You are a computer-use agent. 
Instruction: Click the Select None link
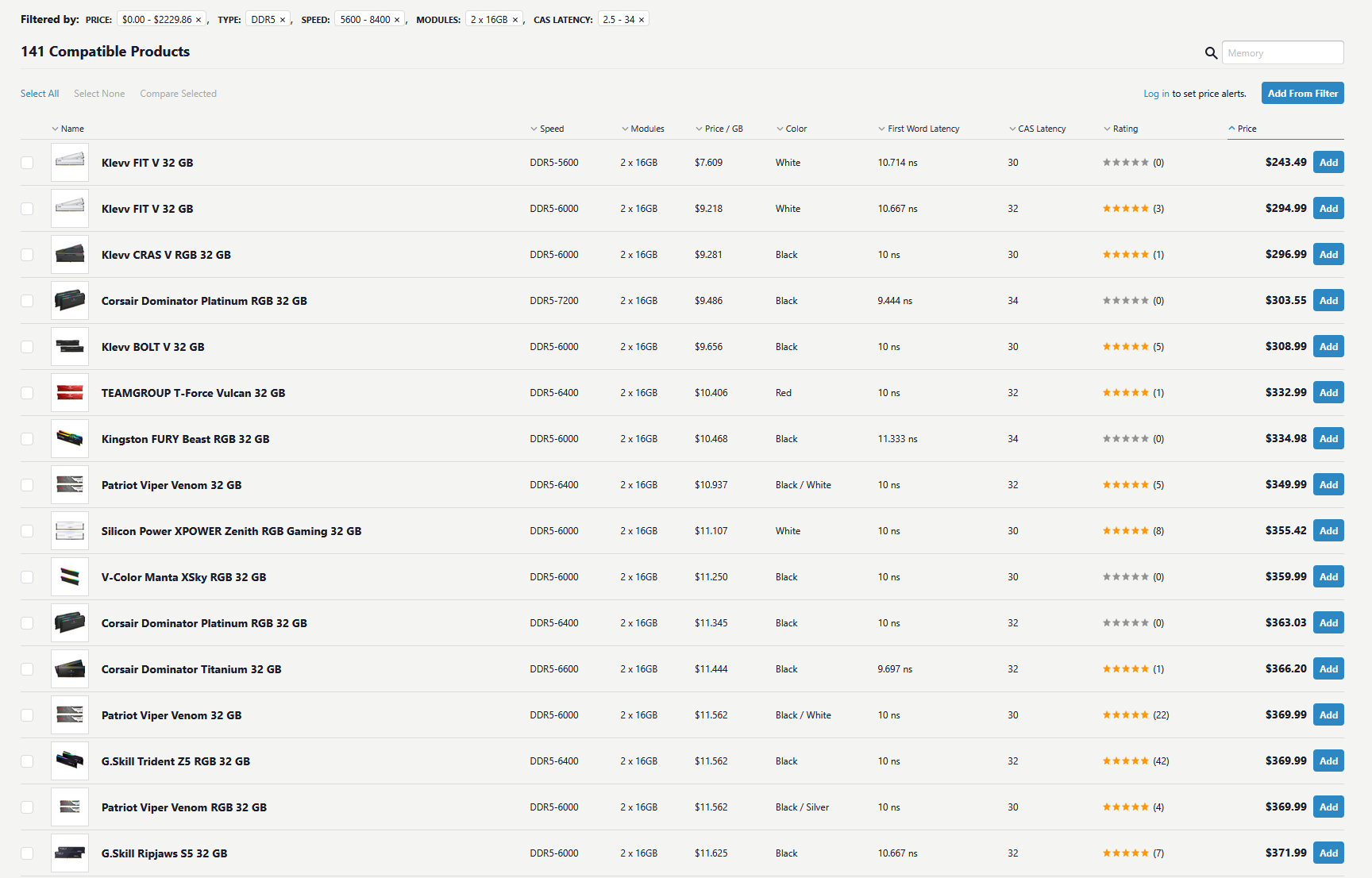pyautogui.click(x=99, y=94)
